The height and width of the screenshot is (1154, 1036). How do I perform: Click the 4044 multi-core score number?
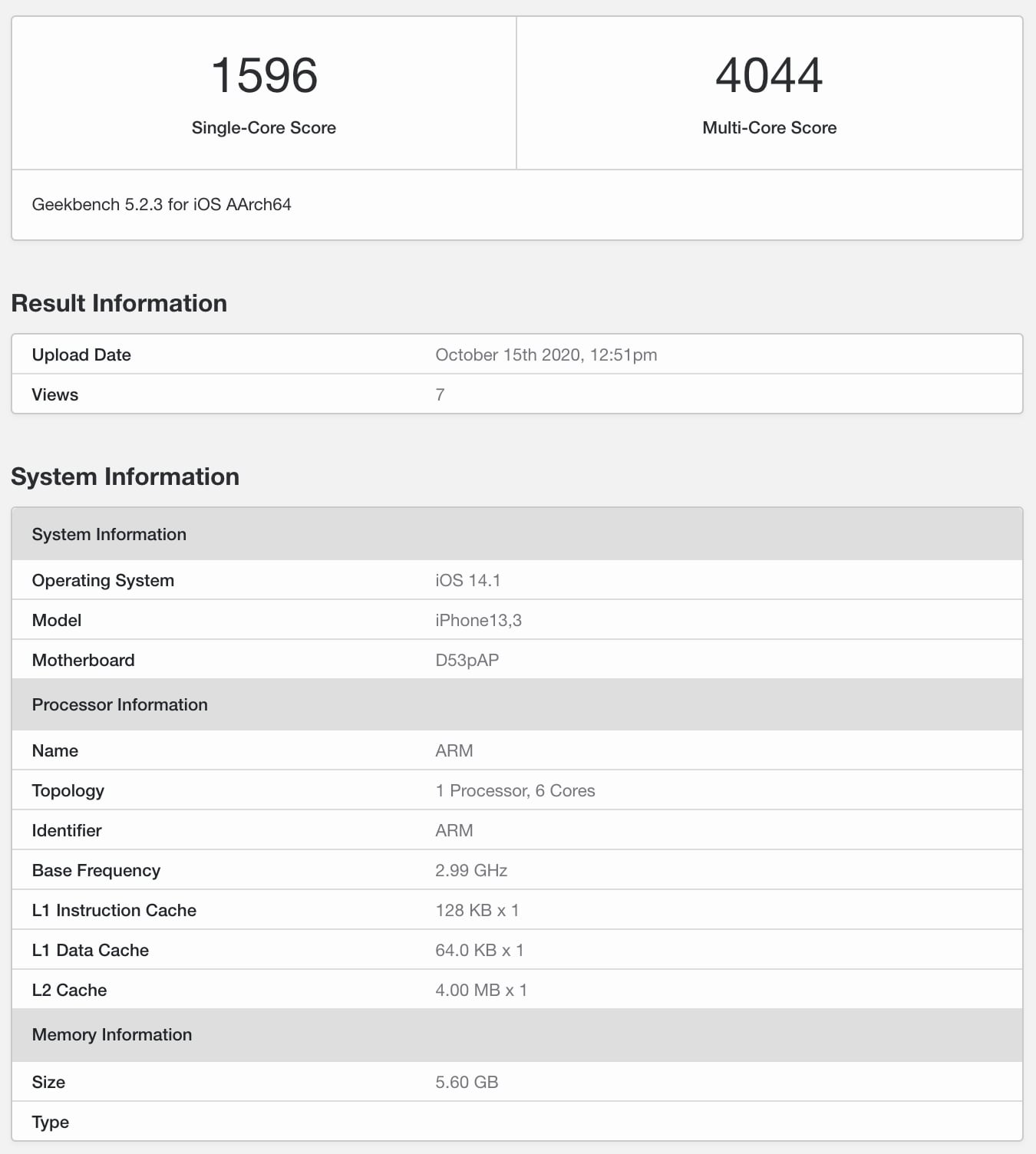tap(769, 75)
